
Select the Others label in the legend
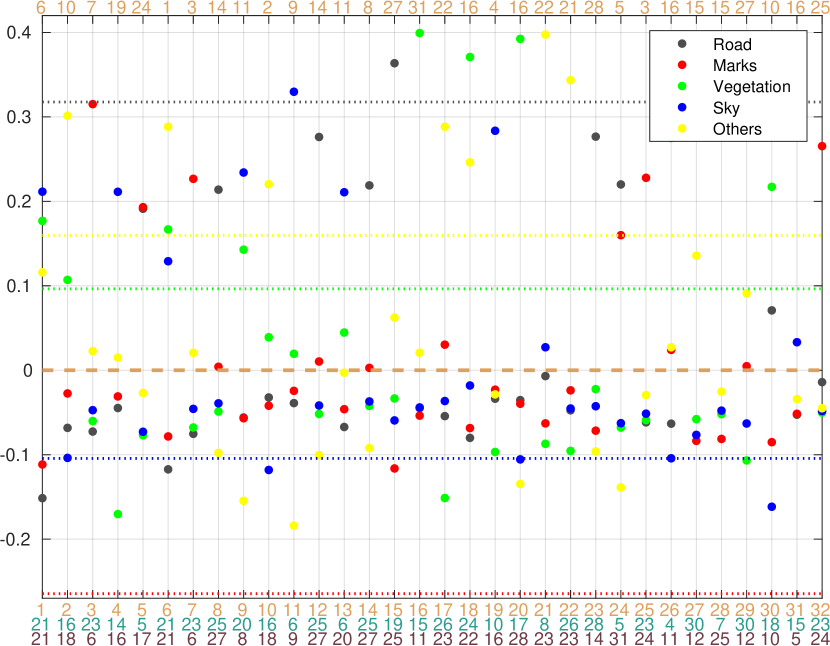point(737,129)
